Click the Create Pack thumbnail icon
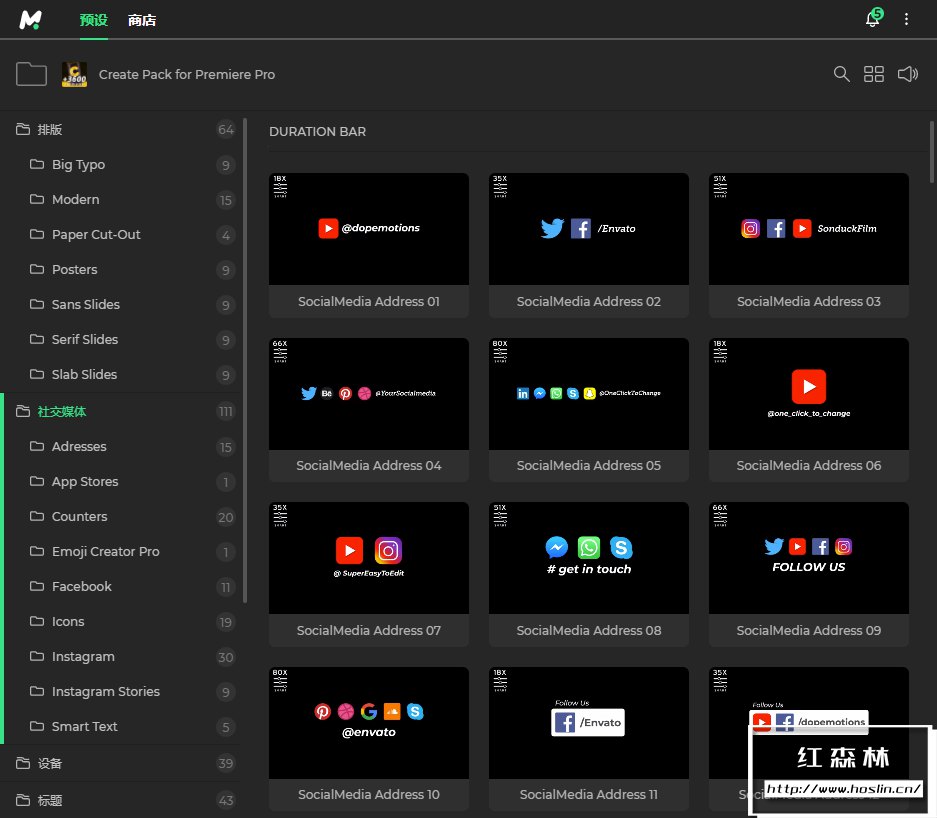 (74, 74)
